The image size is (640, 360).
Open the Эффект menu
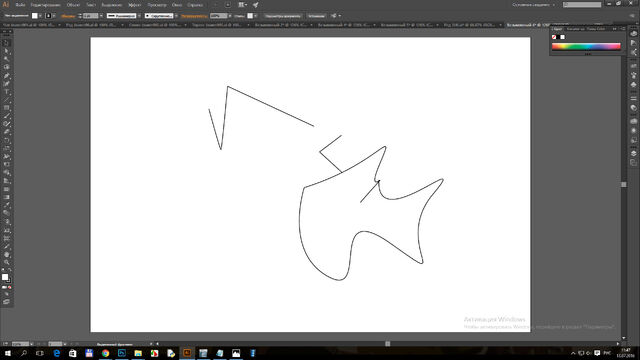pyautogui.click(x=134, y=5)
